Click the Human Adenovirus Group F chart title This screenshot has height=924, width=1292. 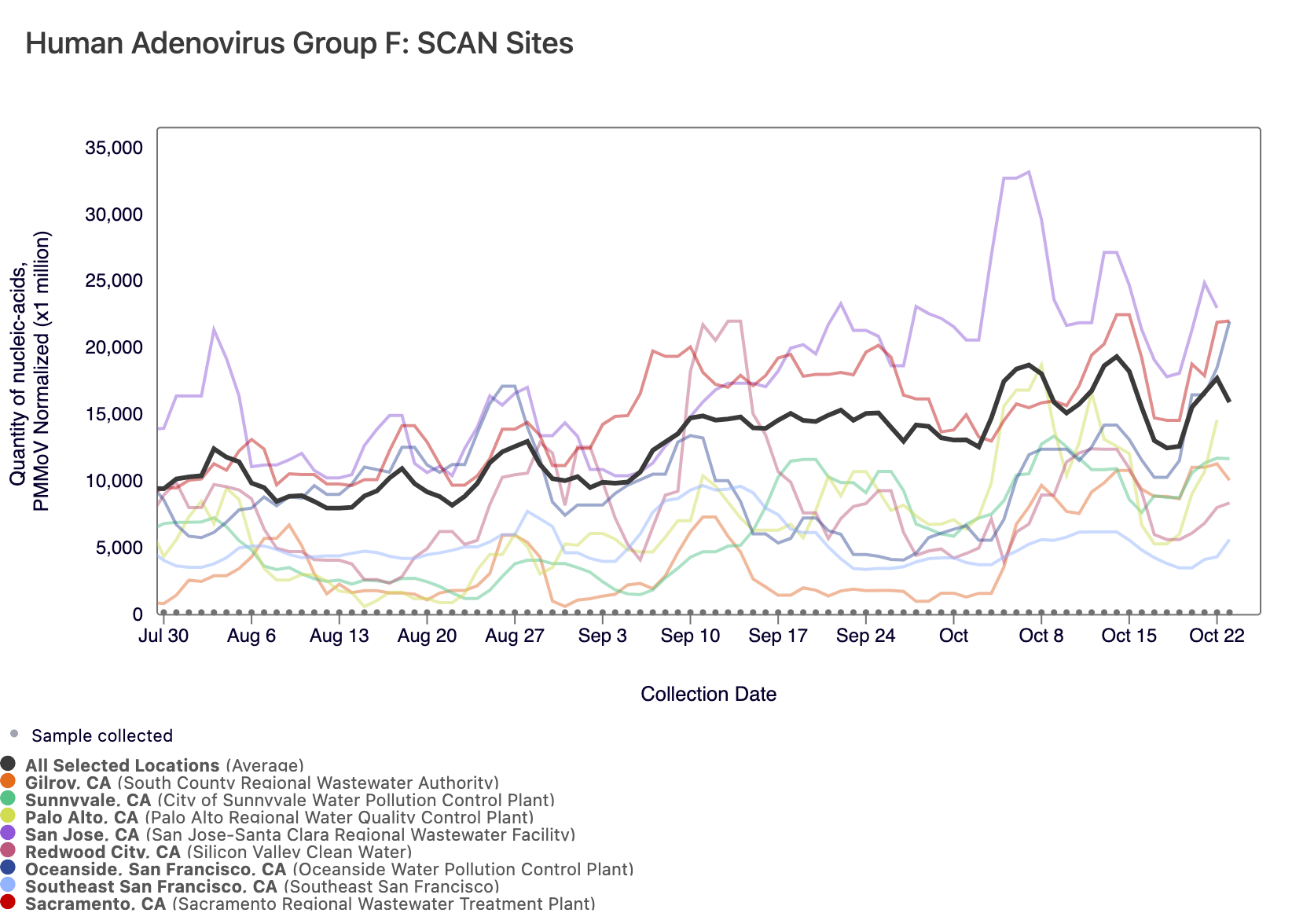[299, 43]
